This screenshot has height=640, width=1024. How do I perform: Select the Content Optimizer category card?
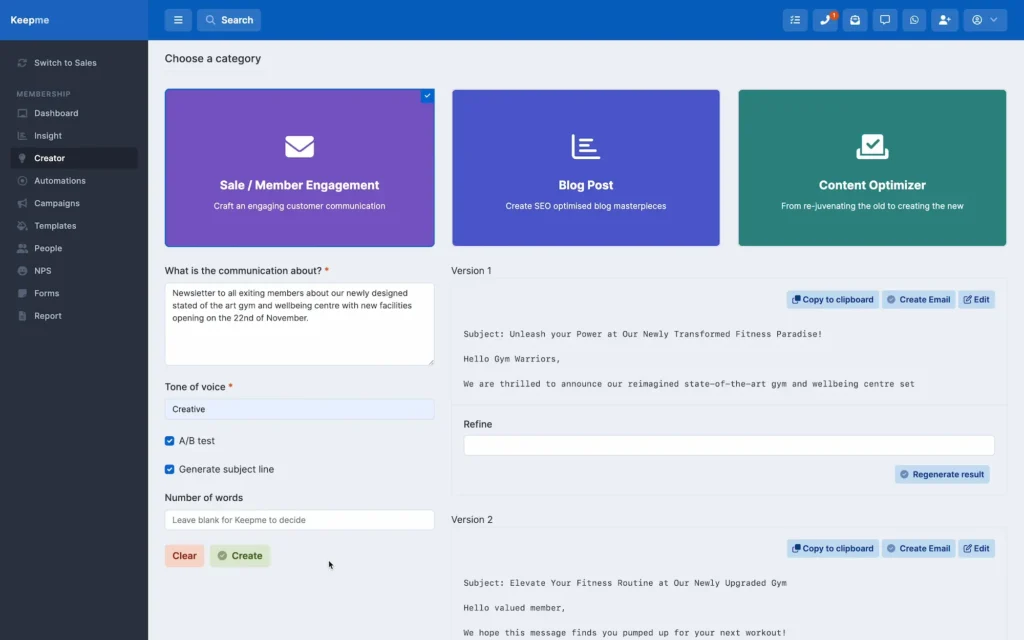coord(872,168)
